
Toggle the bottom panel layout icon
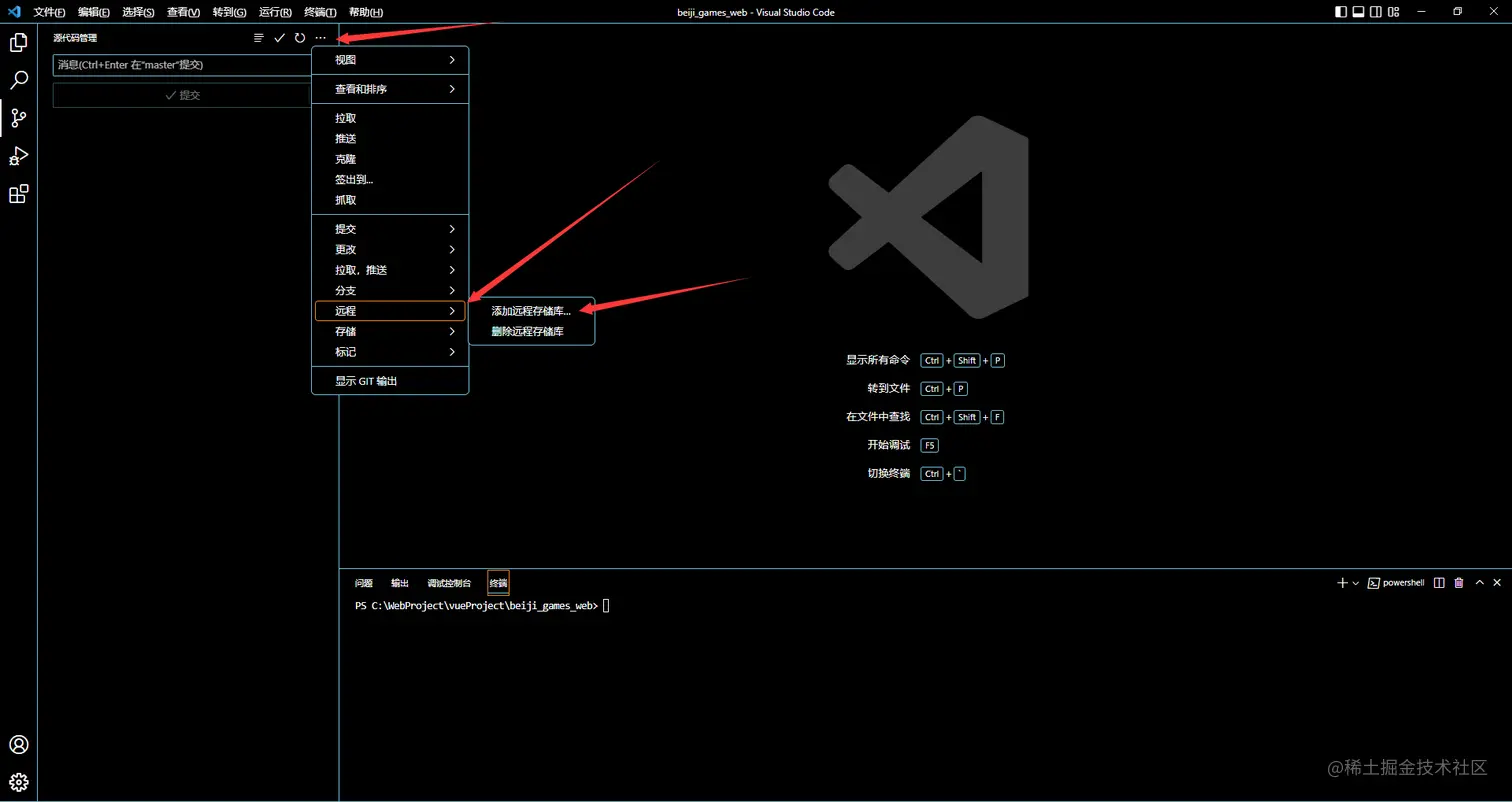1359,12
